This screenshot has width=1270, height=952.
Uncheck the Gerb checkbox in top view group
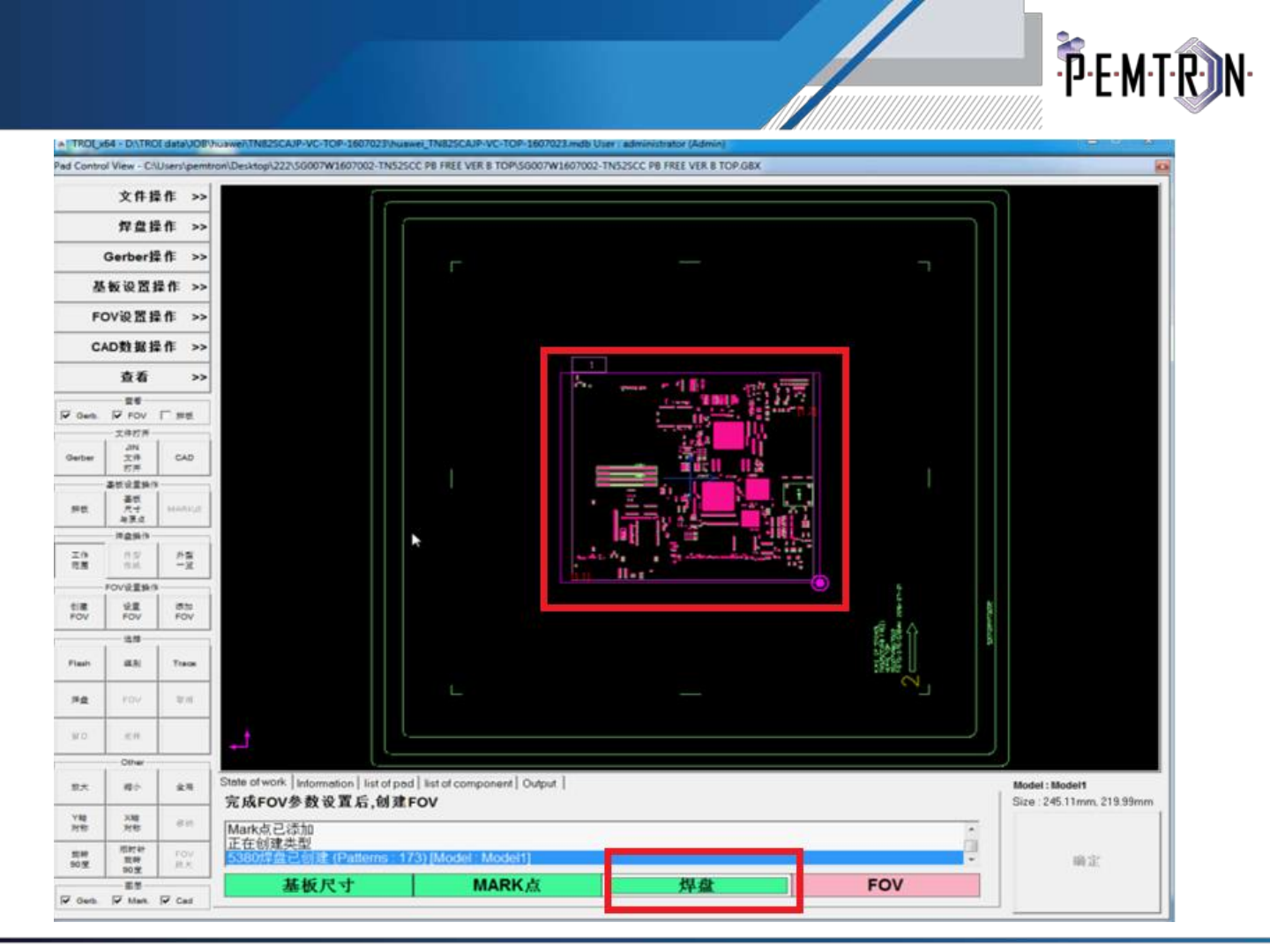click(66, 415)
